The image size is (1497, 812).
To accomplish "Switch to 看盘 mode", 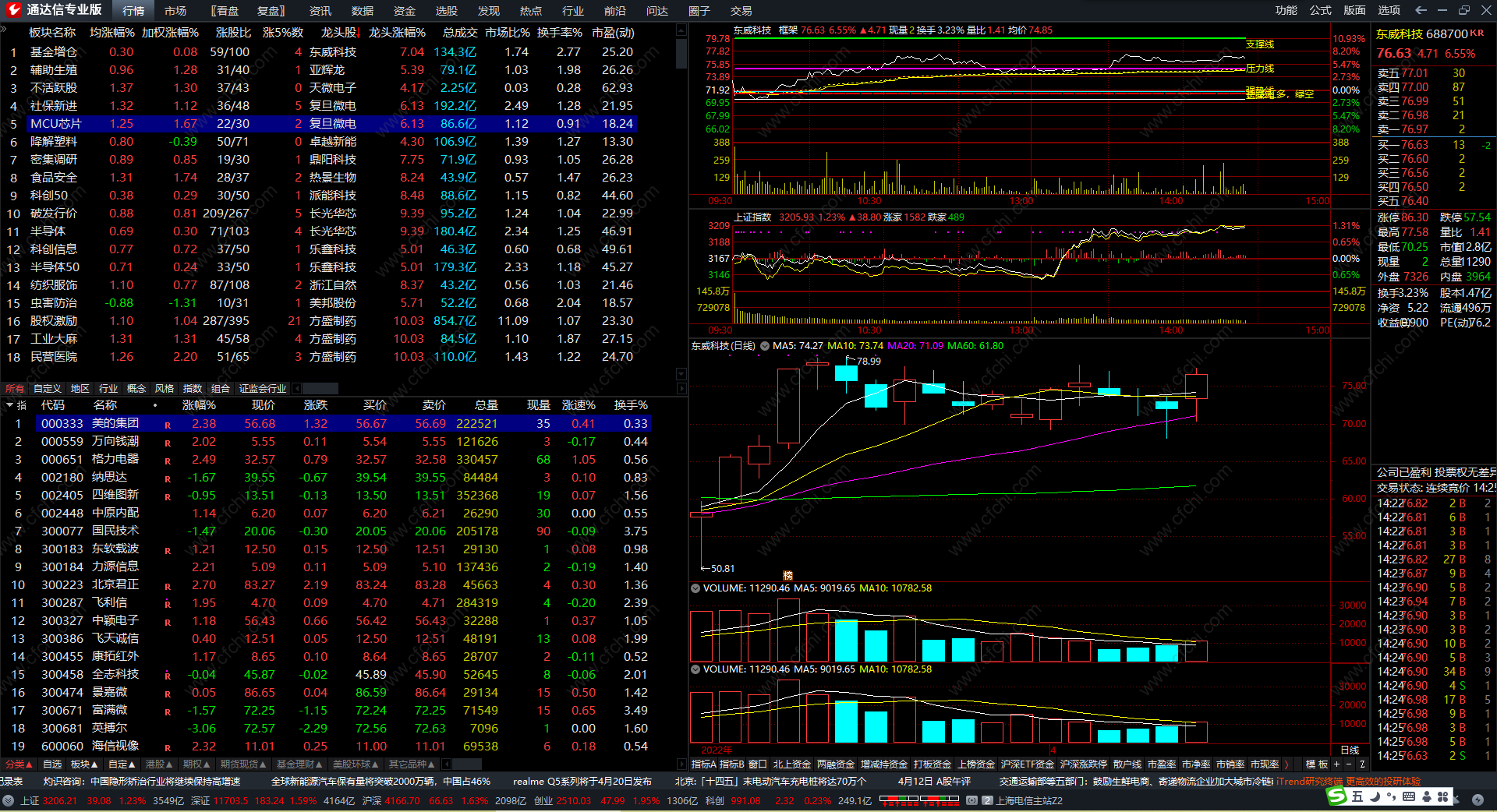I will tap(226, 11).
